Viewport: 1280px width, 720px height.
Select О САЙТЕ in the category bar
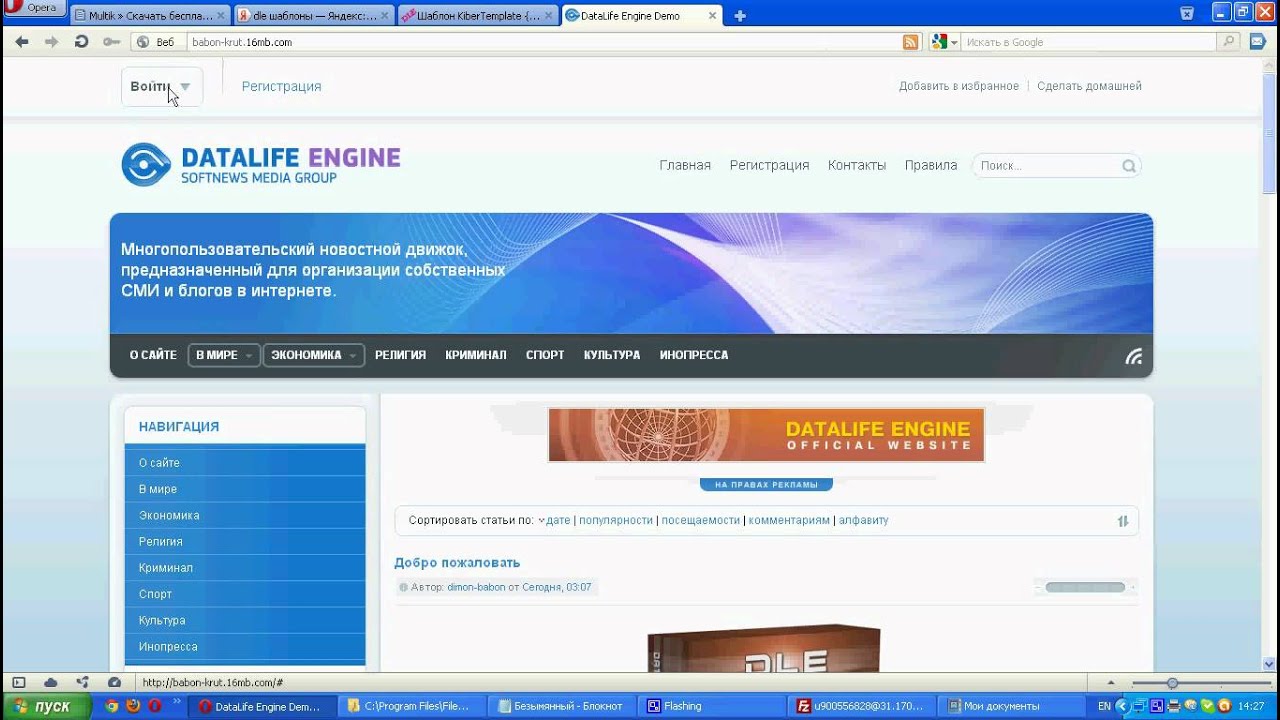pyautogui.click(x=153, y=355)
